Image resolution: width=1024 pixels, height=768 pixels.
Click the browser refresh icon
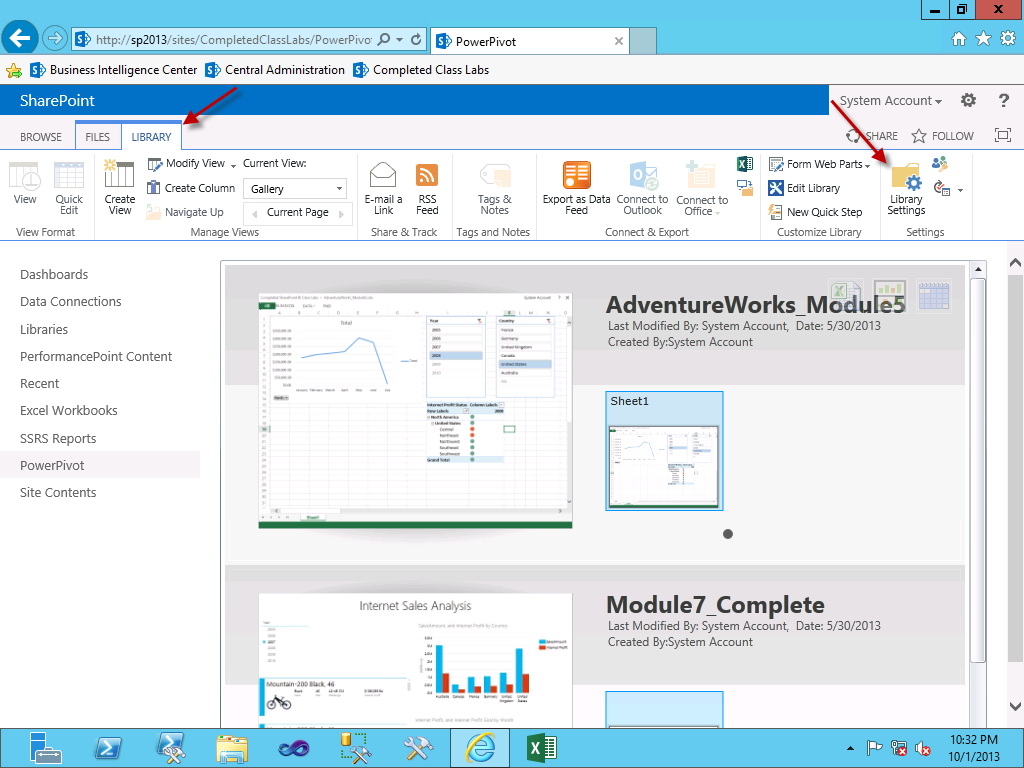point(415,39)
